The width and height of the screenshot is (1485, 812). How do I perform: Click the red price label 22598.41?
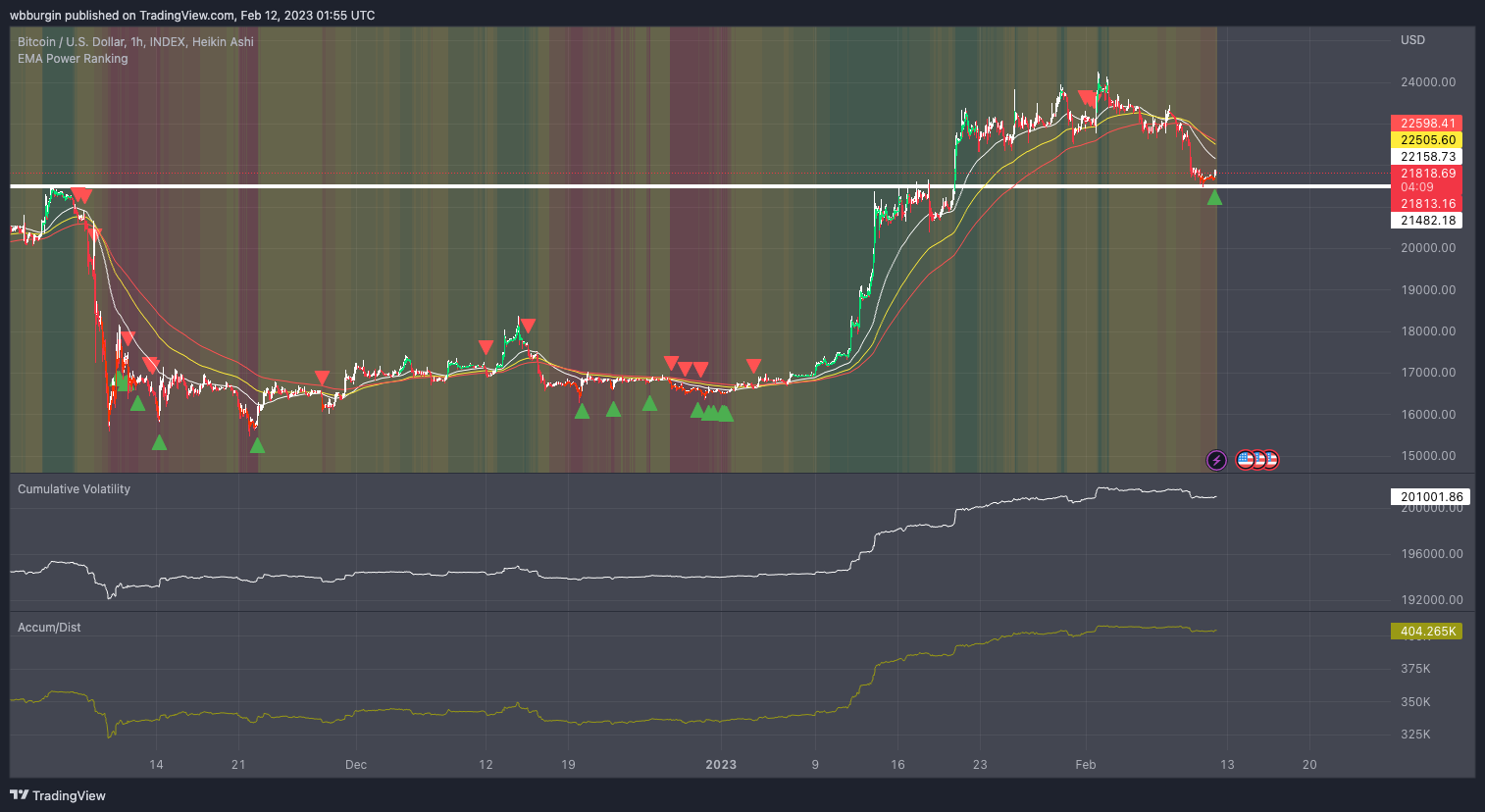click(1426, 124)
